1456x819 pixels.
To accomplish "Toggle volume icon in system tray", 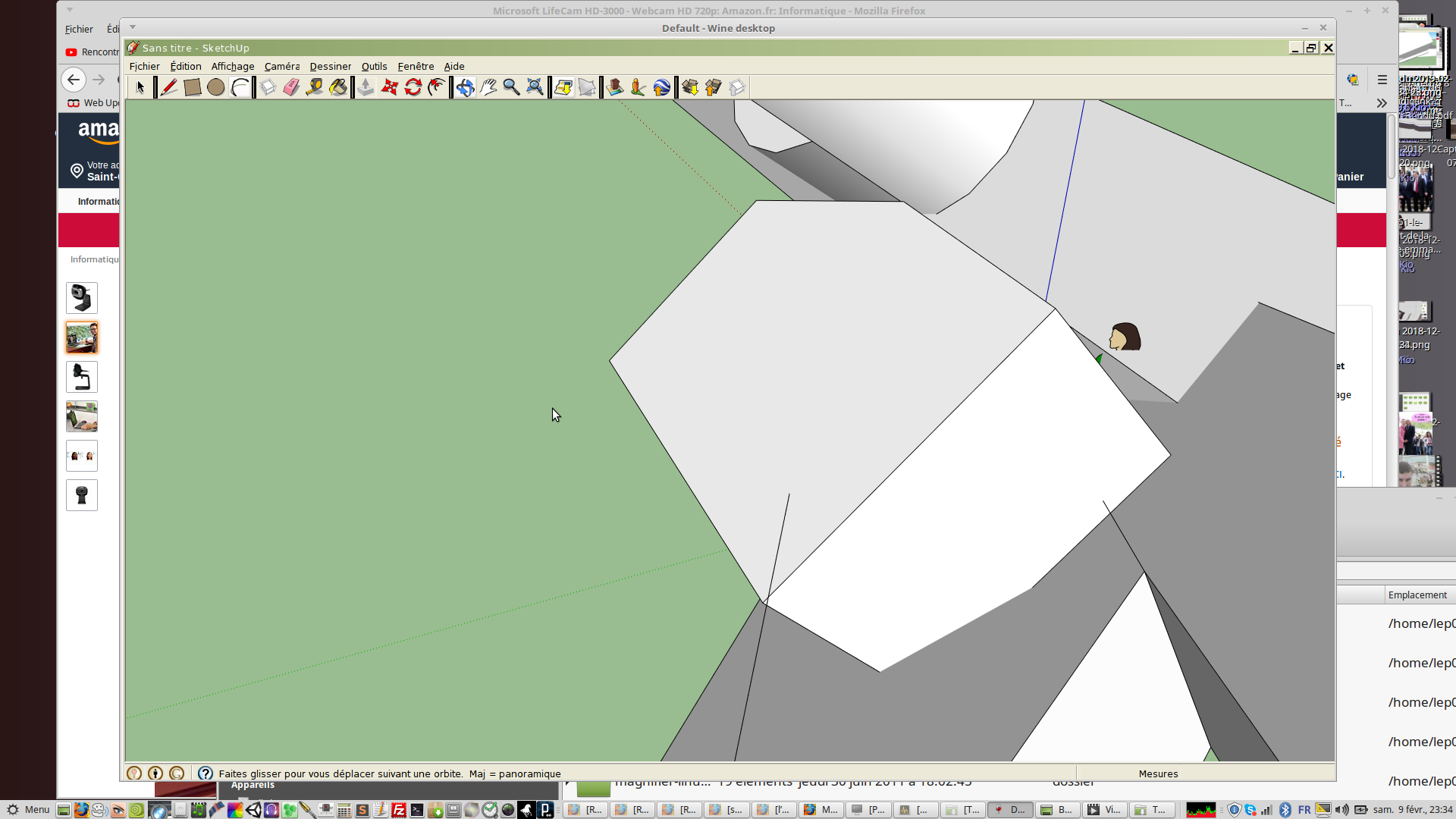I will (x=1341, y=810).
